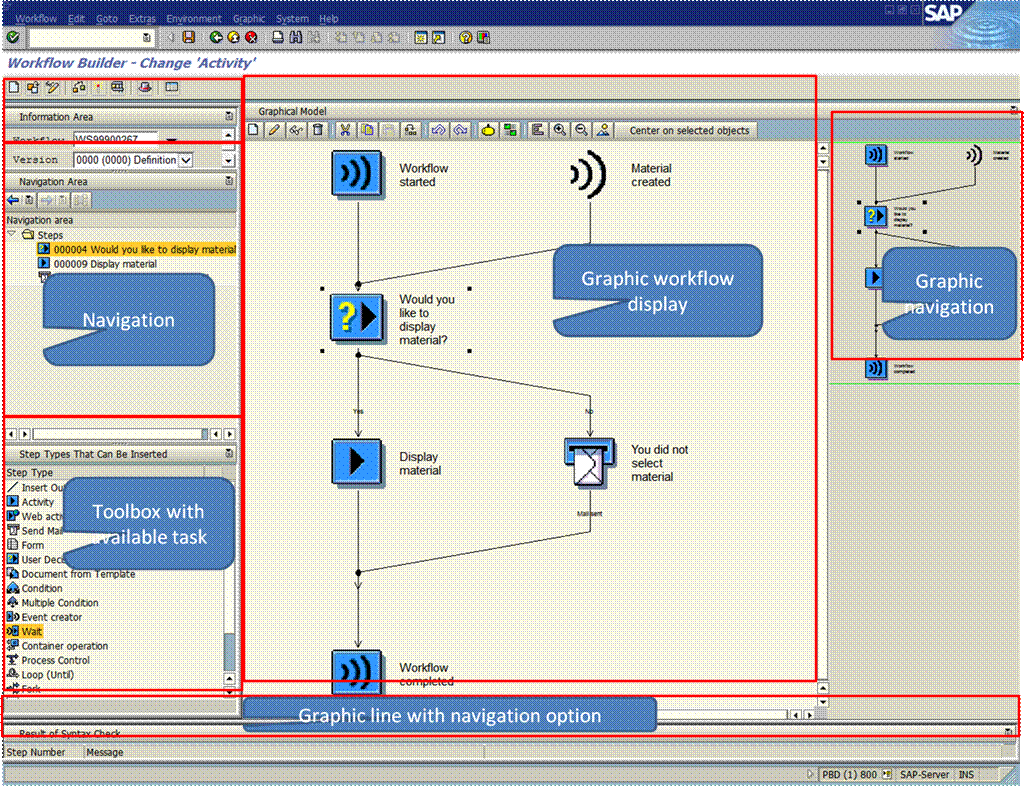Click the Copy icon in Graphical Model toolbar

point(367,130)
